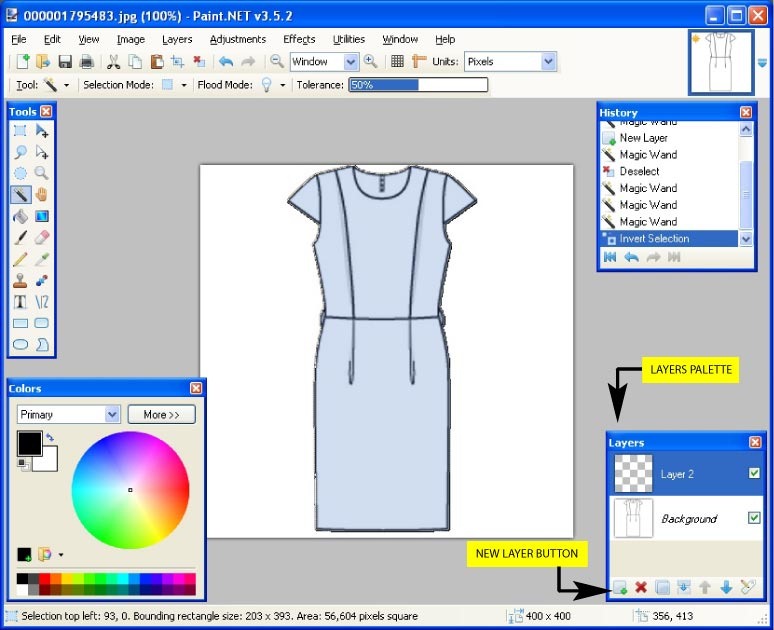Select the Magic Wand tool in Tools
The height and width of the screenshot is (630, 774).
(20, 195)
